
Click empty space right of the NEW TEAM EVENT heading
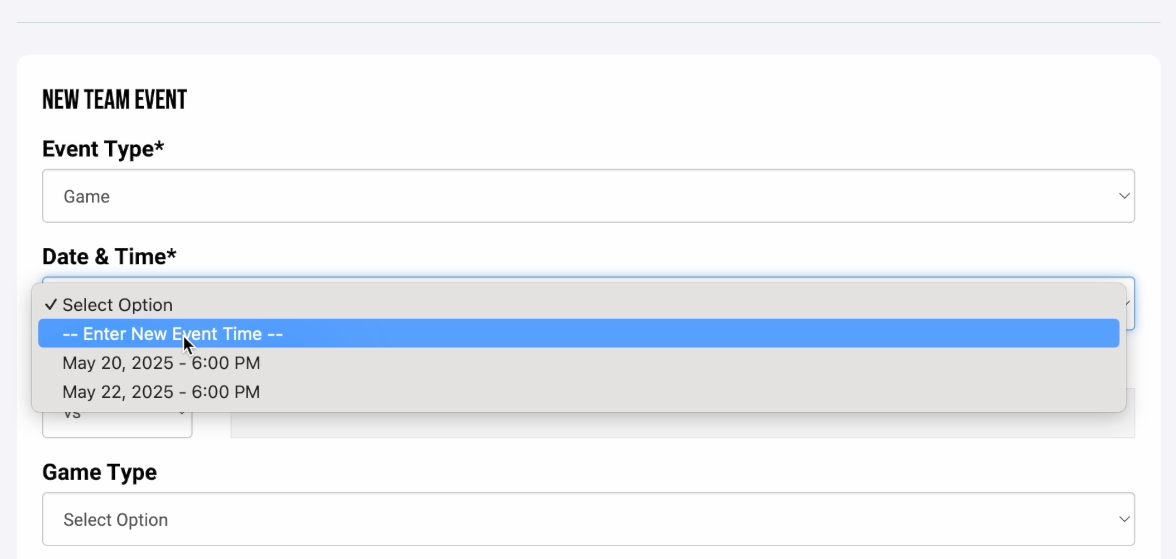pyautogui.click(x=650, y=100)
